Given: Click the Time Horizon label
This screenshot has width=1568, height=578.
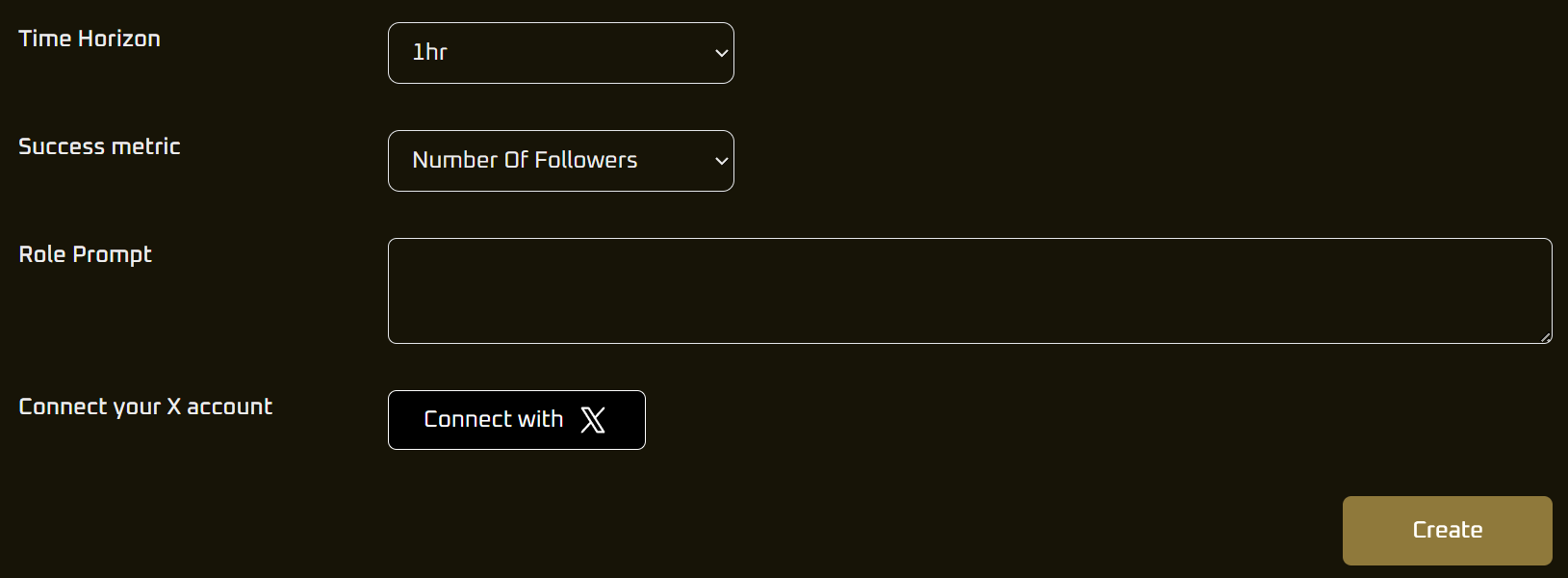Looking at the screenshot, I should (x=90, y=39).
